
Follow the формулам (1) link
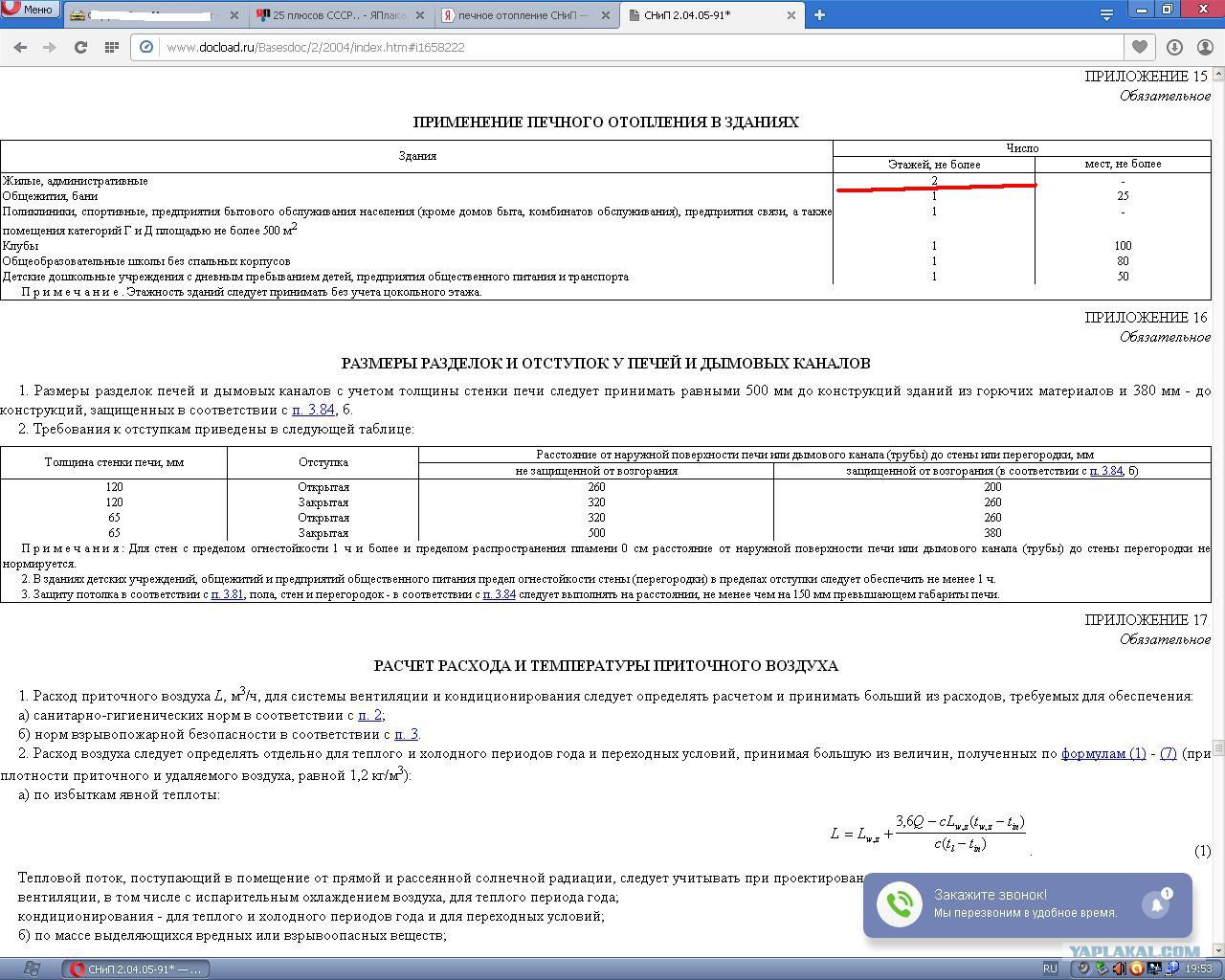[x=1103, y=753]
